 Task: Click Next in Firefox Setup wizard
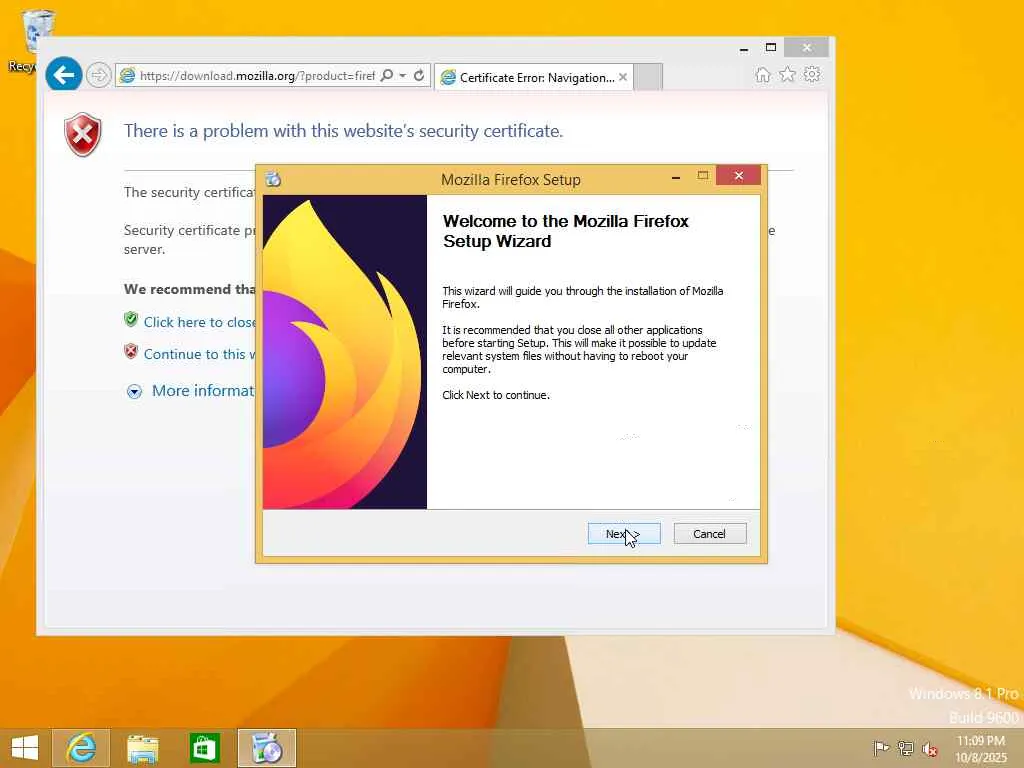click(x=624, y=534)
